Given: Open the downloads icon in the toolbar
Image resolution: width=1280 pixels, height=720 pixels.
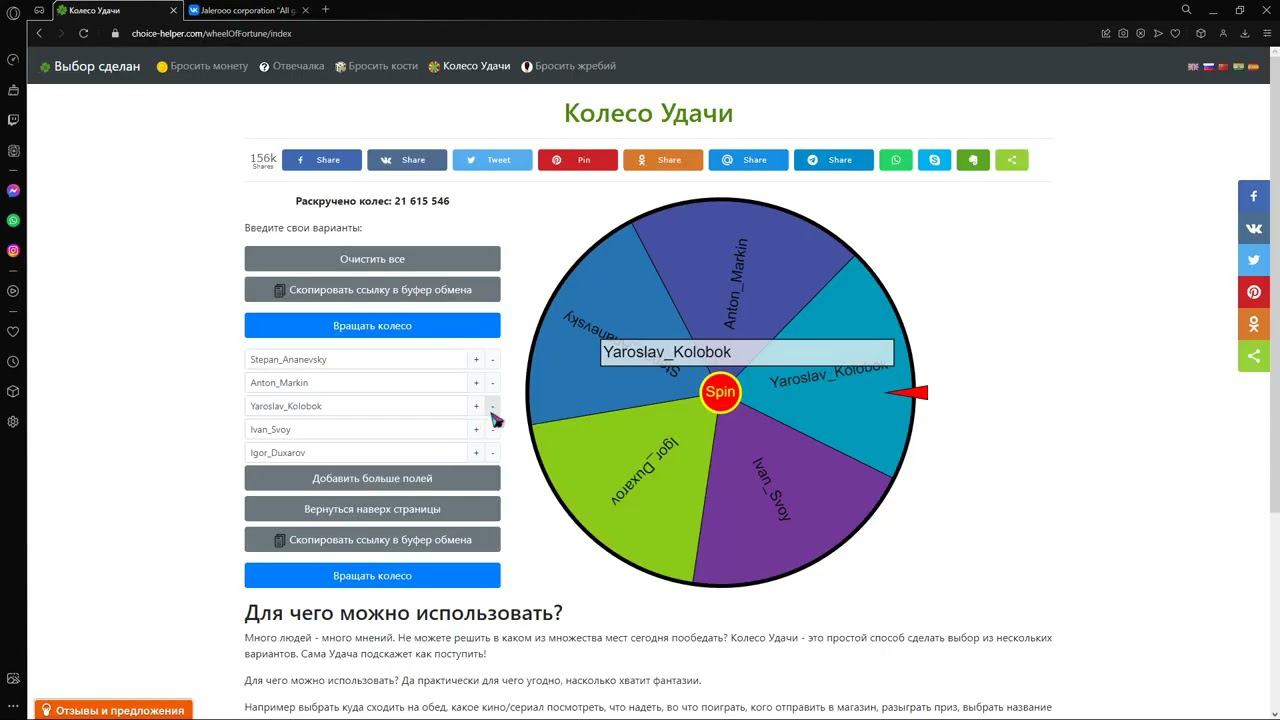Looking at the screenshot, I should [1245, 33].
